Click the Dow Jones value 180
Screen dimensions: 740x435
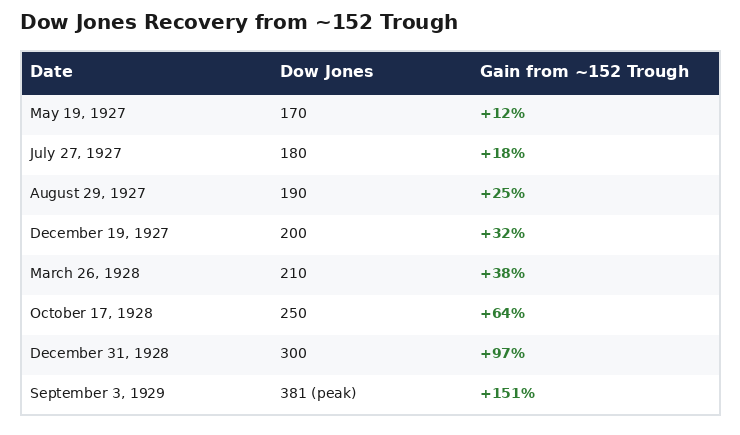pos(293,154)
